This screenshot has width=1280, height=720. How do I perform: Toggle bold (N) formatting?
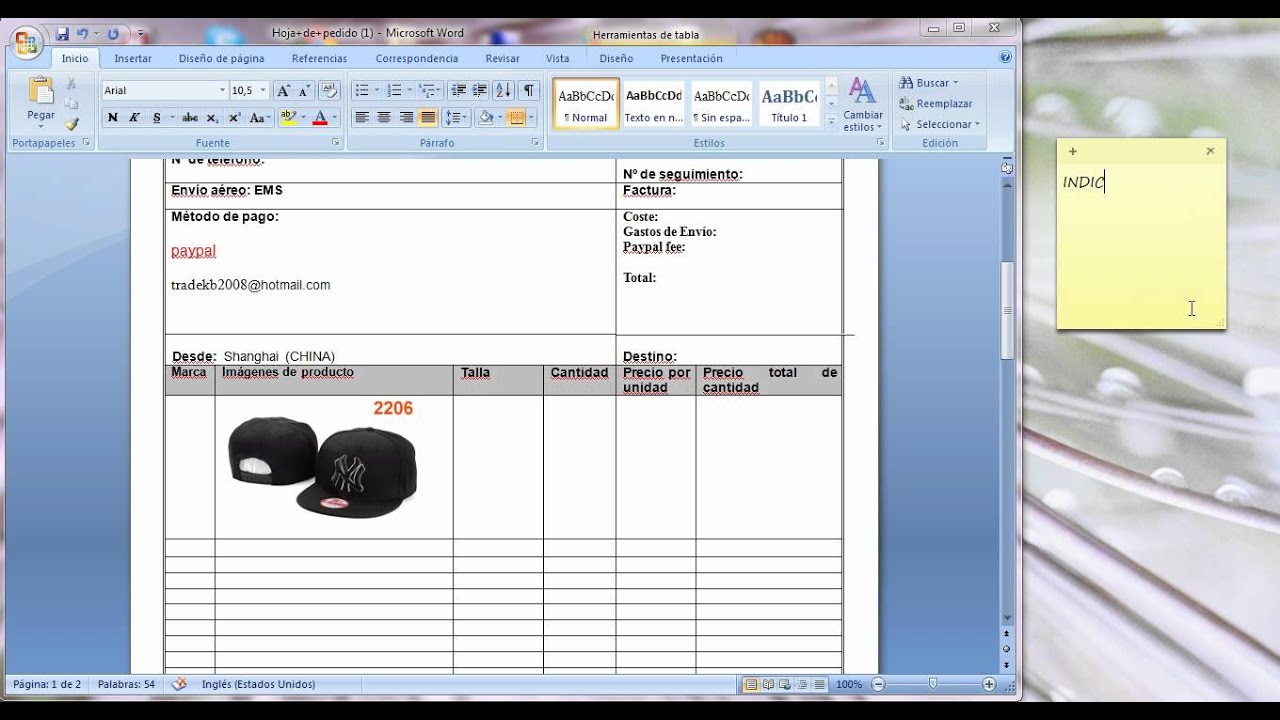pyautogui.click(x=112, y=117)
